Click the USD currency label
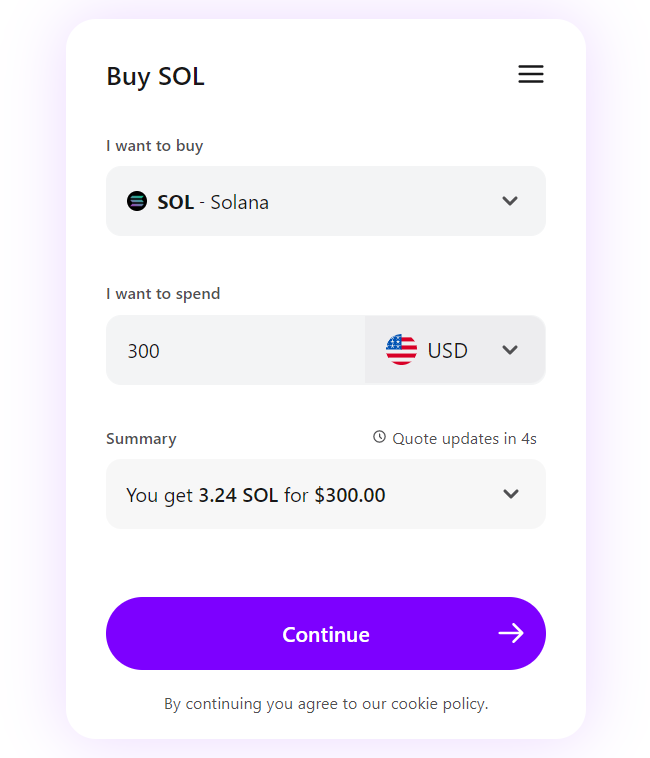 click(448, 350)
